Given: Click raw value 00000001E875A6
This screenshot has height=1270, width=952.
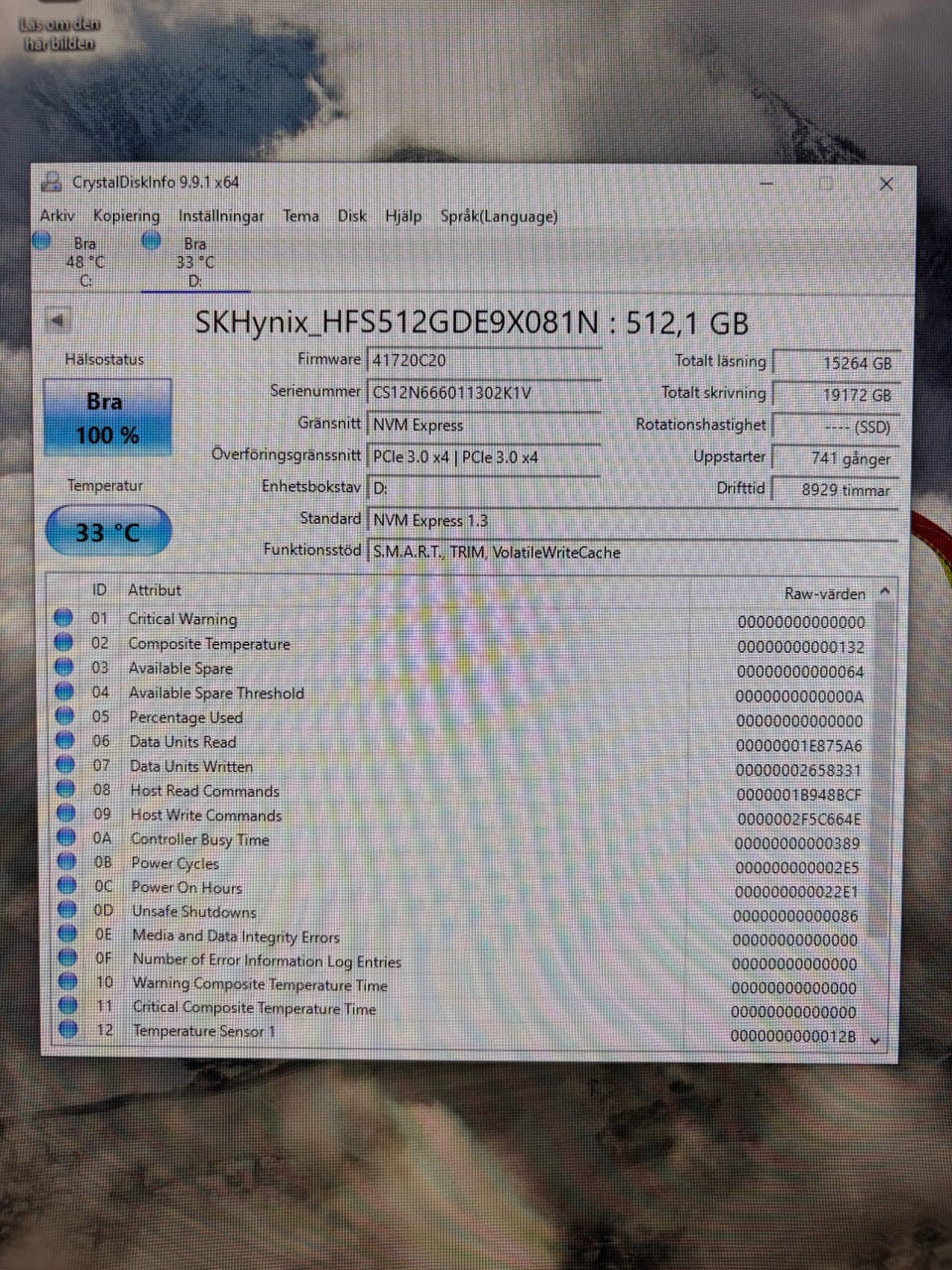Looking at the screenshot, I should tap(799, 746).
